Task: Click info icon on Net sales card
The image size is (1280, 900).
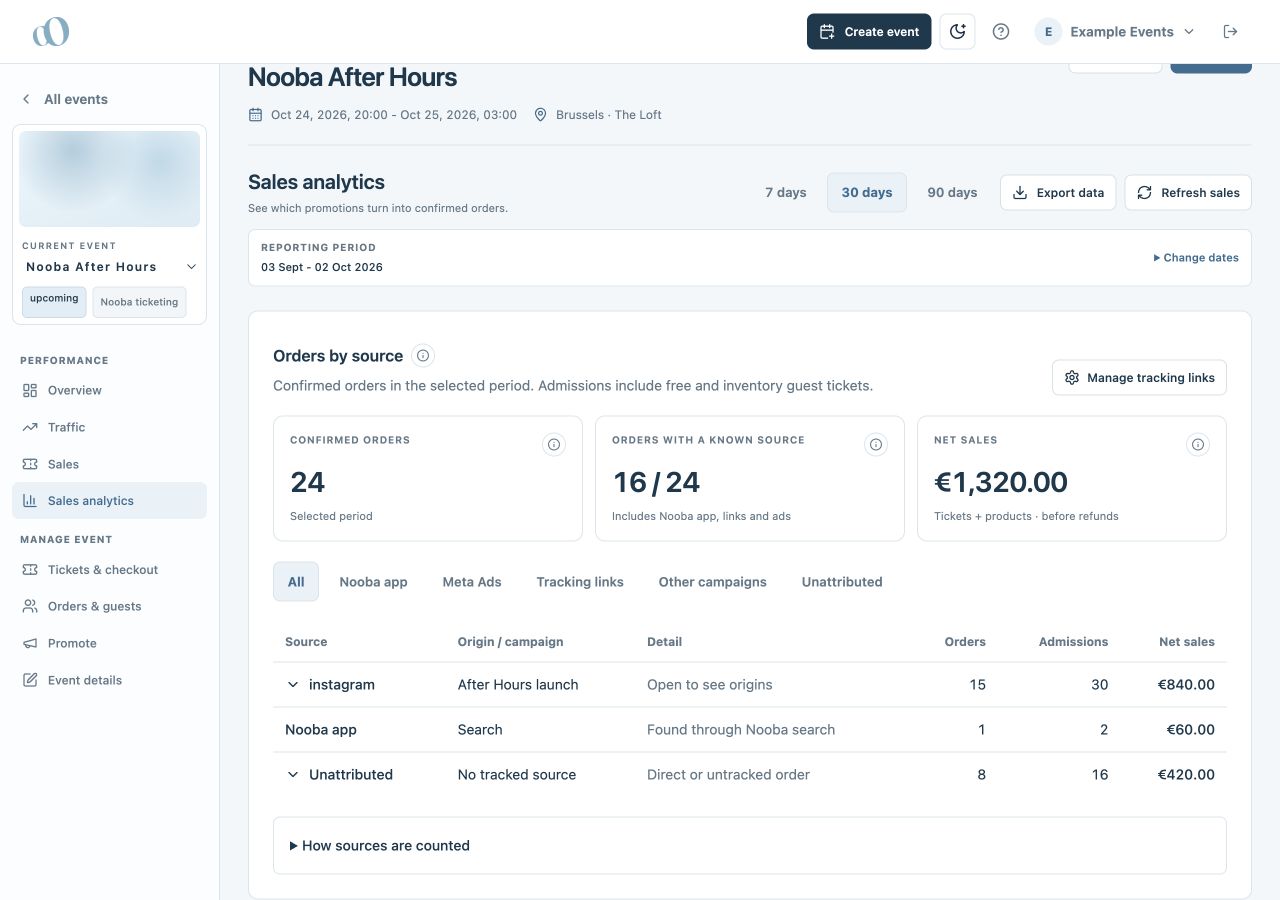Action: (x=1198, y=445)
